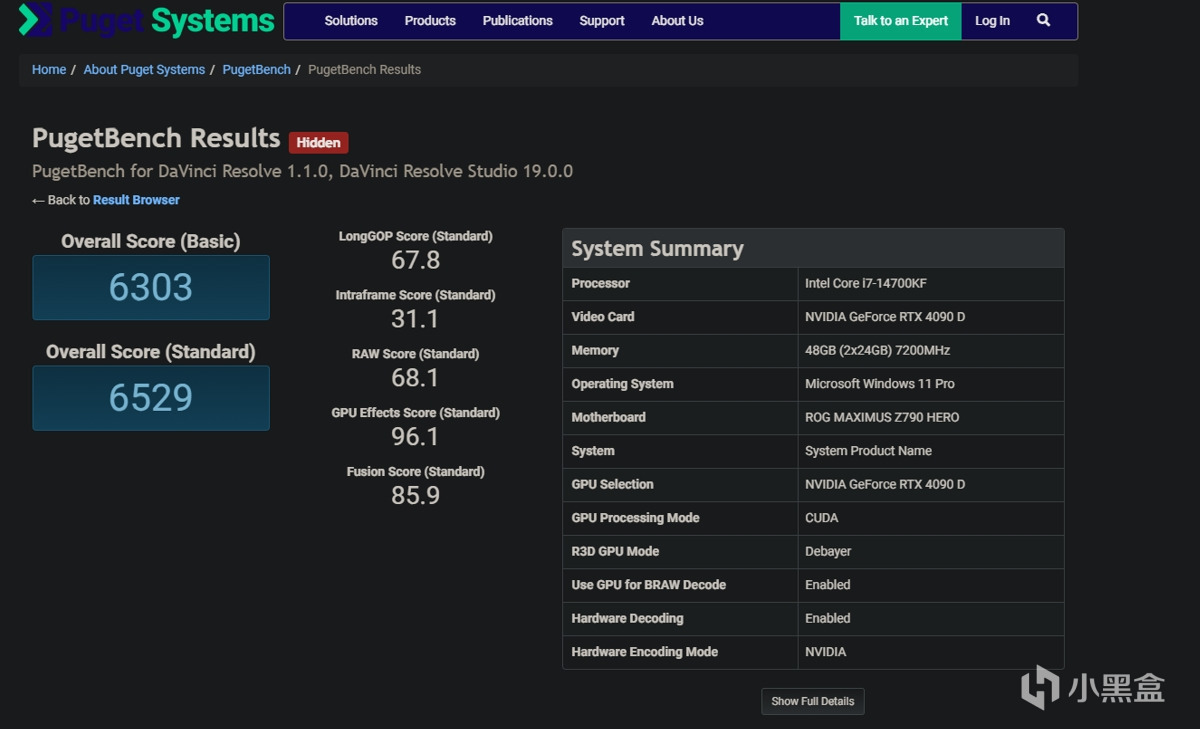Viewport: 1200px width, 729px height.
Task: Click the System Summary header
Action: pos(813,248)
